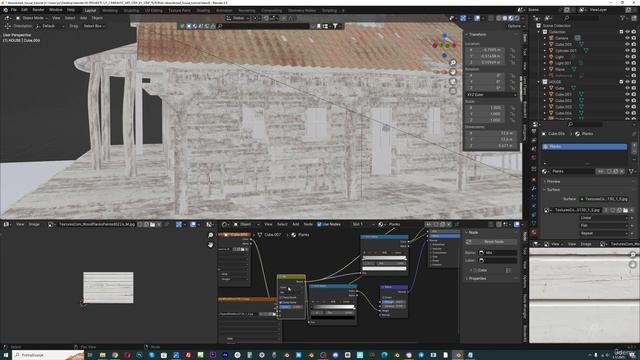This screenshot has height=360, width=640.
Task: Click plank texture thumbnail in image editor
Action: point(108,288)
